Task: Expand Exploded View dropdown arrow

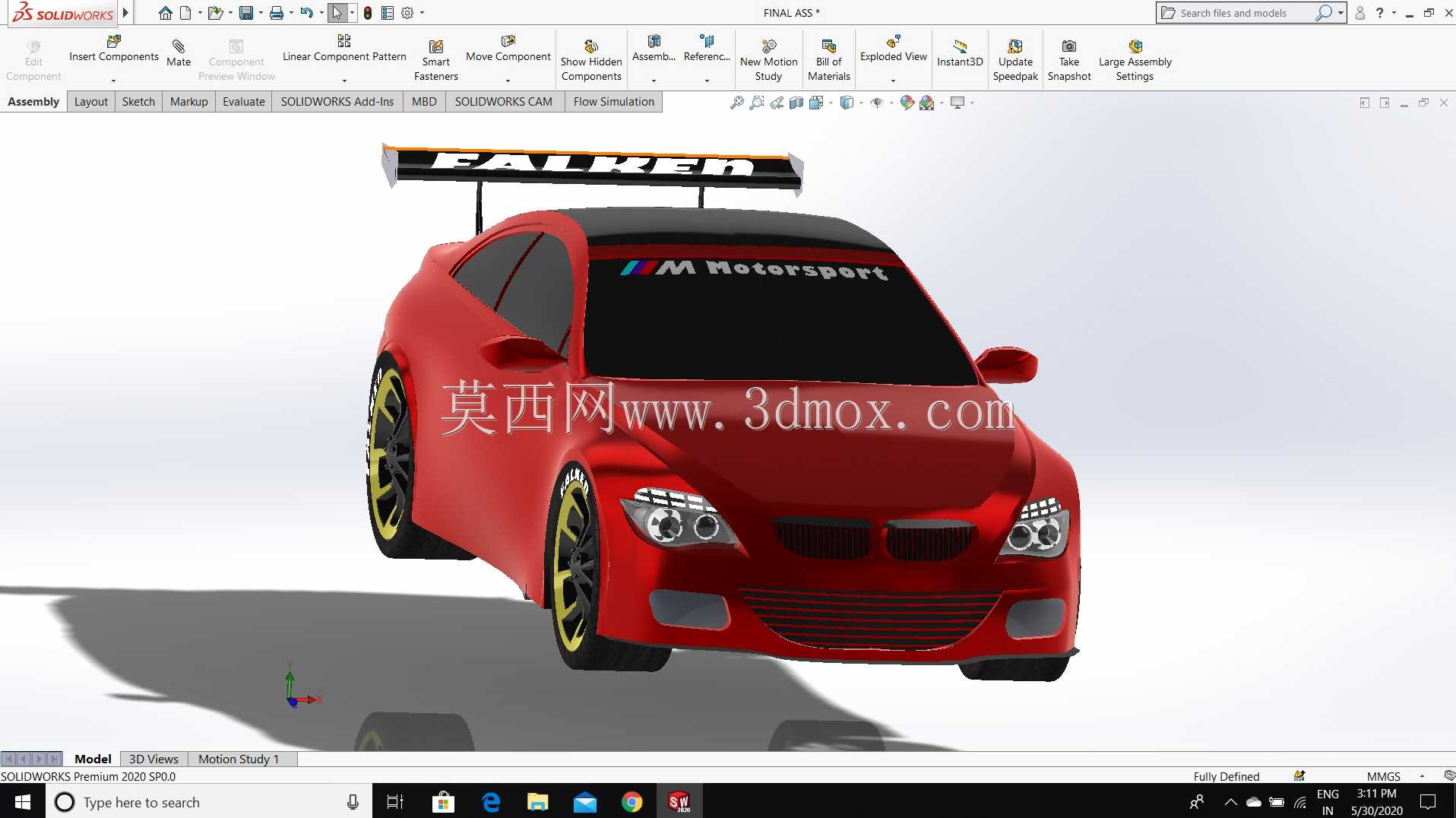Action: coord(894,81)
